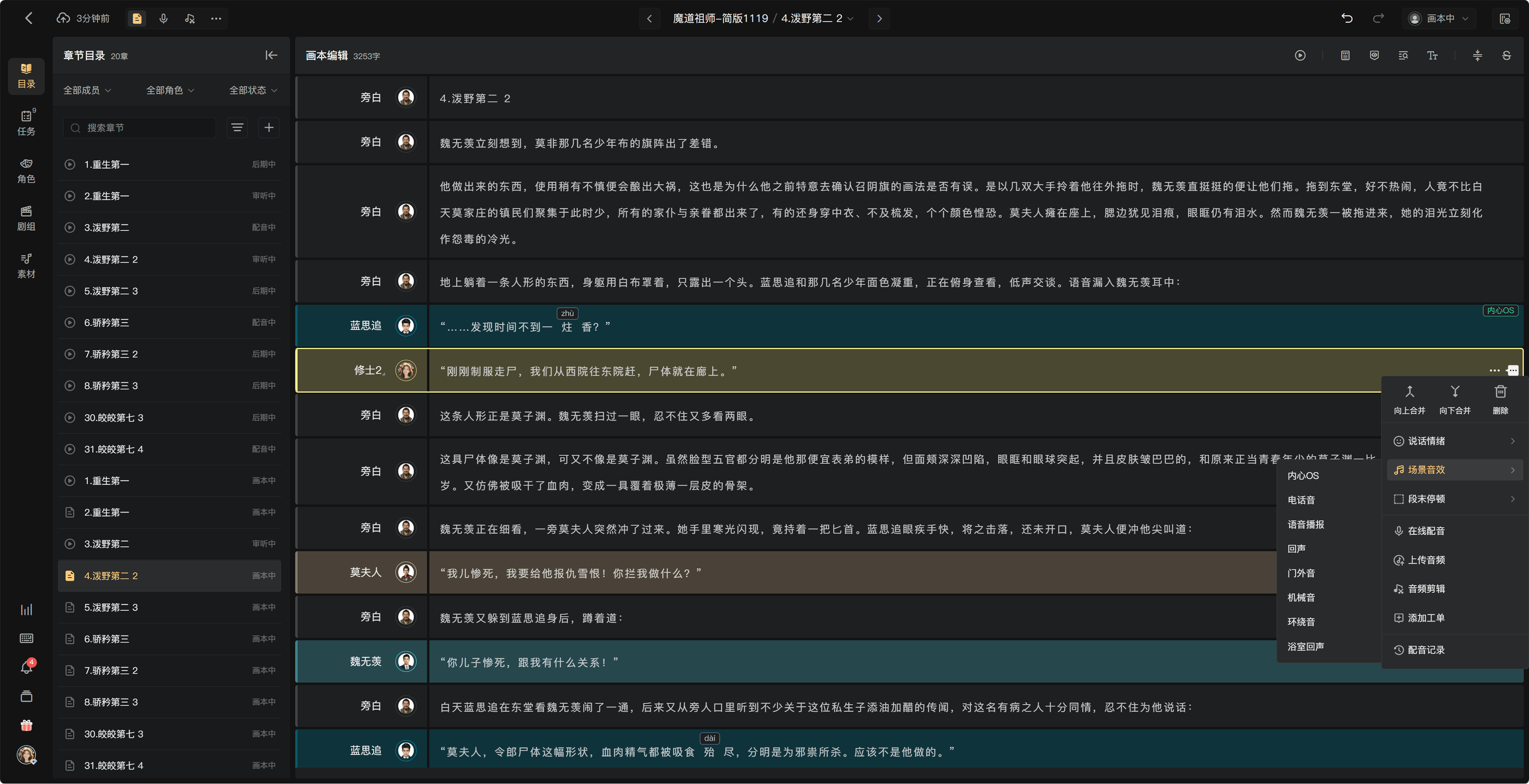Click the 搜索章节 search field

pos(140,127)
